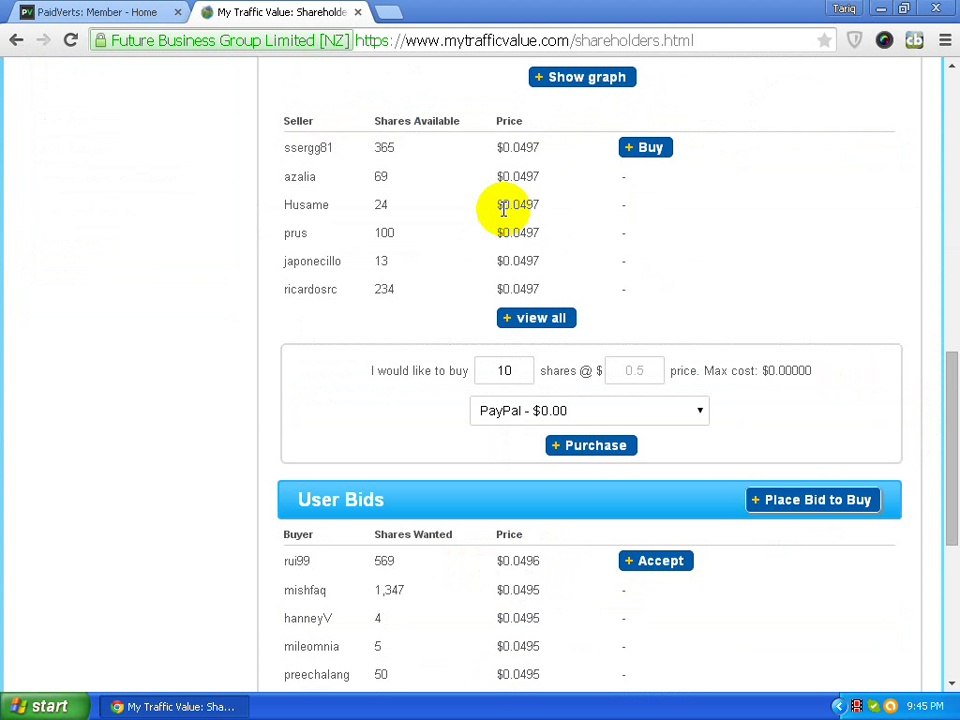
Task: Click seller name ricardosrc
Action: [310, 289]
